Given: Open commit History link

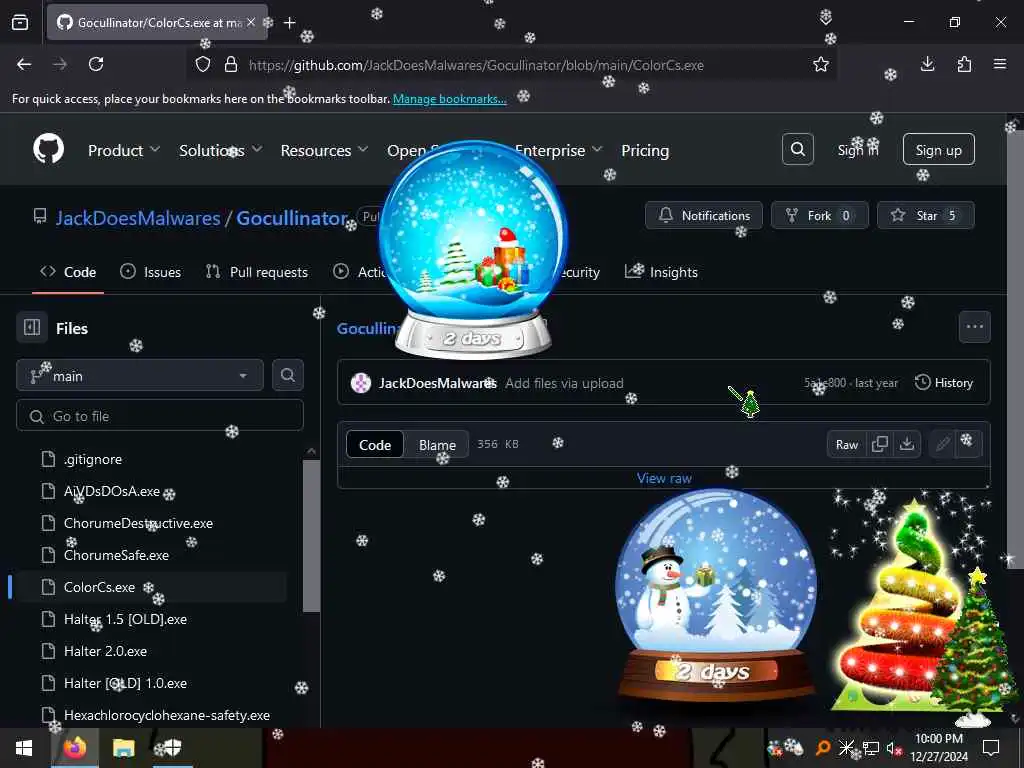Looking at the screenshot, I should (944, 383).
